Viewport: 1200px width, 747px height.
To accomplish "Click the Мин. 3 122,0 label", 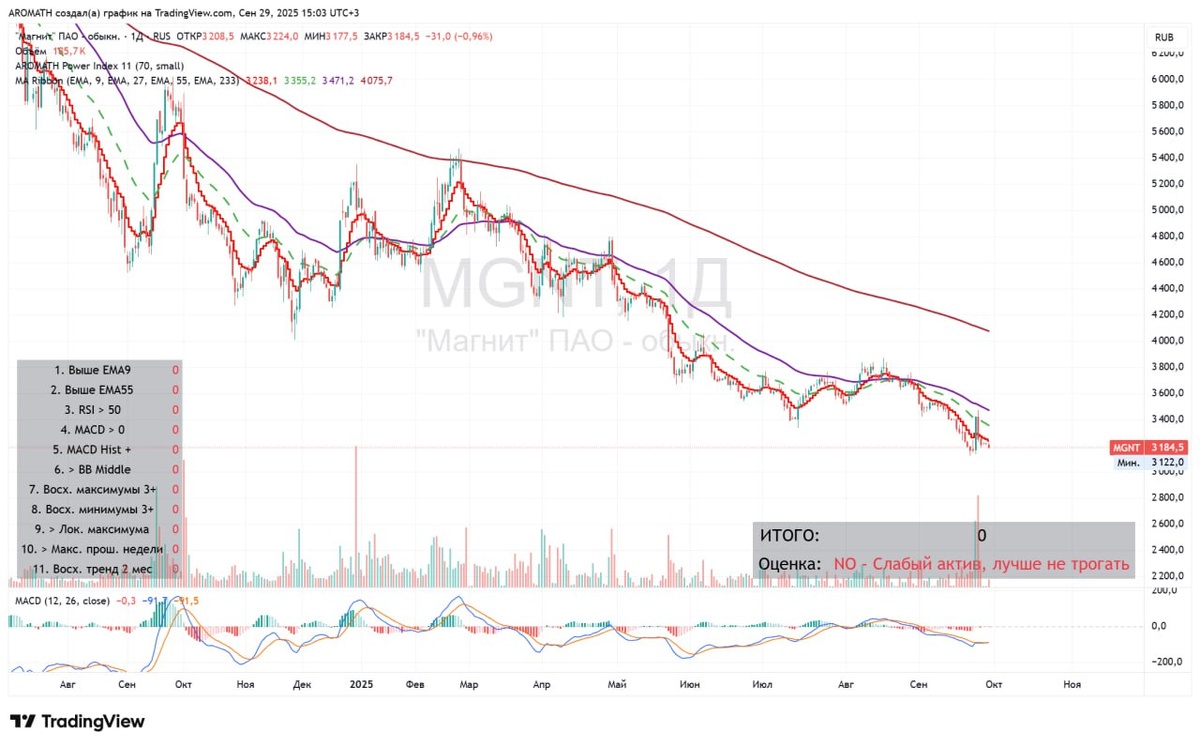I will click(x=1149, y=462).
